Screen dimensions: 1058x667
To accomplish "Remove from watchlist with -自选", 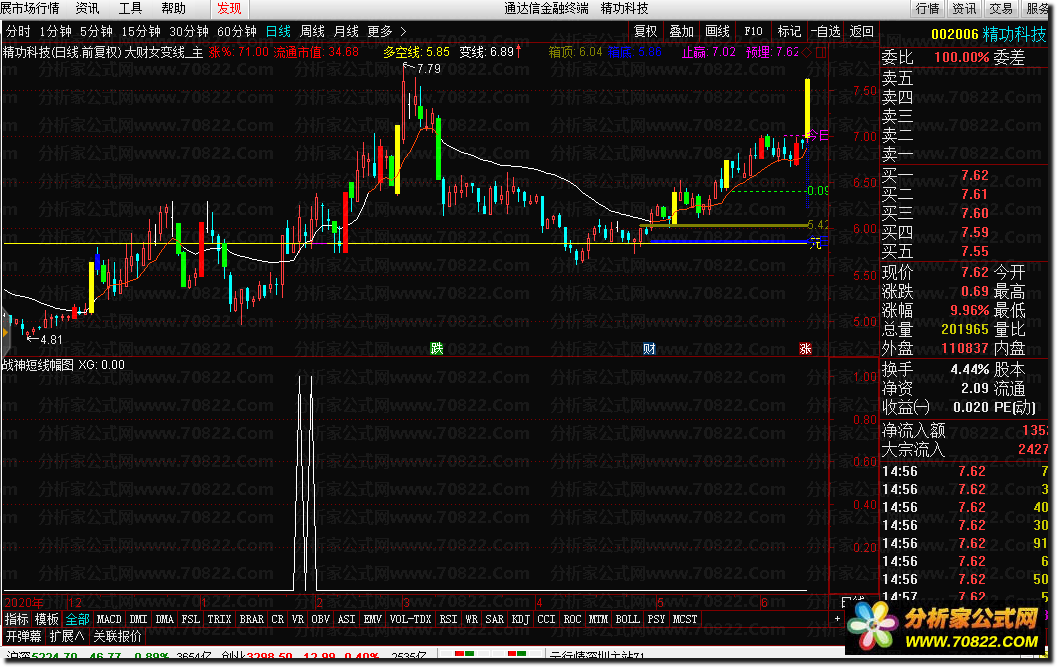I will click(x=825, y=32).
